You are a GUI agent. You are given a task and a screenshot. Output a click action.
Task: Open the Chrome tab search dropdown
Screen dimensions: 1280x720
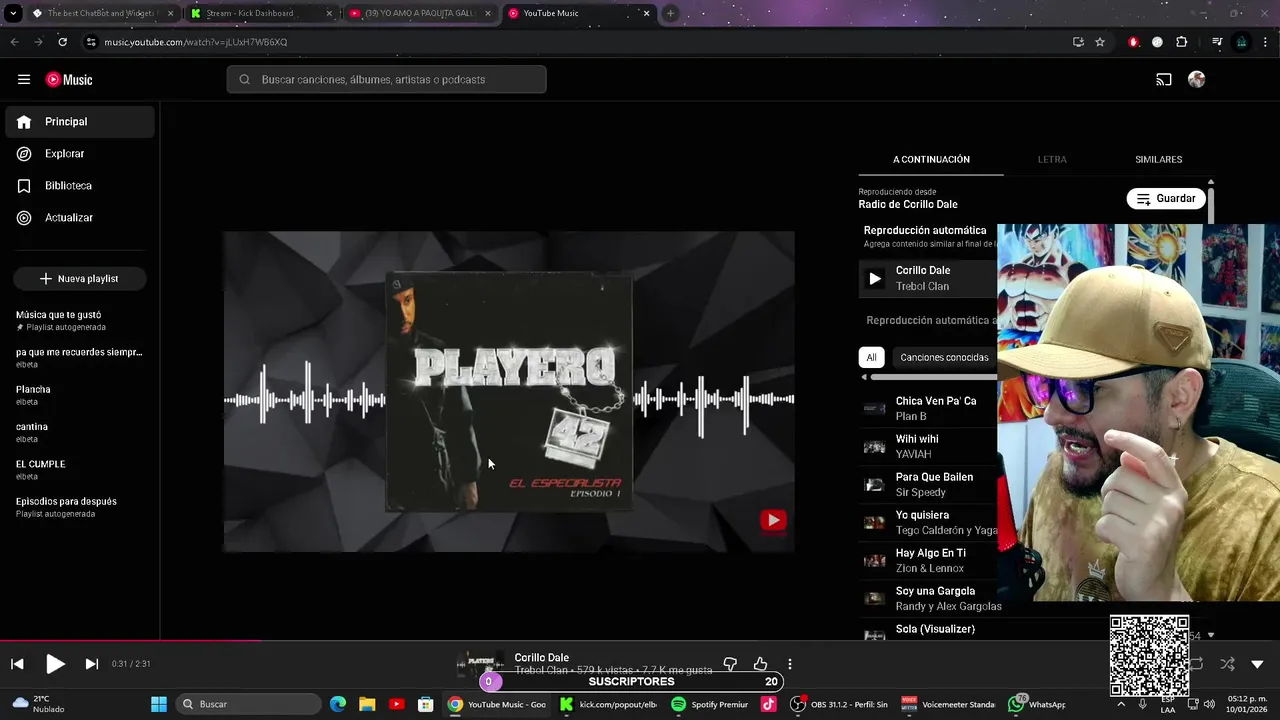coord(13,13)
